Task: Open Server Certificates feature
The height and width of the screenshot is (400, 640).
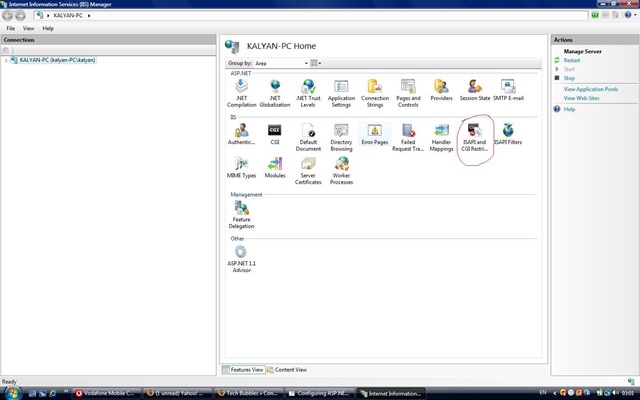Action: click(x=308, y=171)
